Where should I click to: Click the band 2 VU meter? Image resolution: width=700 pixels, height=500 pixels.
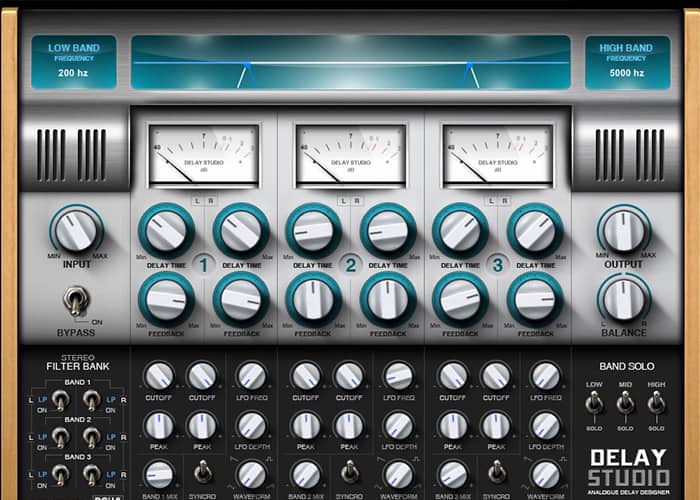click(351, 155)
